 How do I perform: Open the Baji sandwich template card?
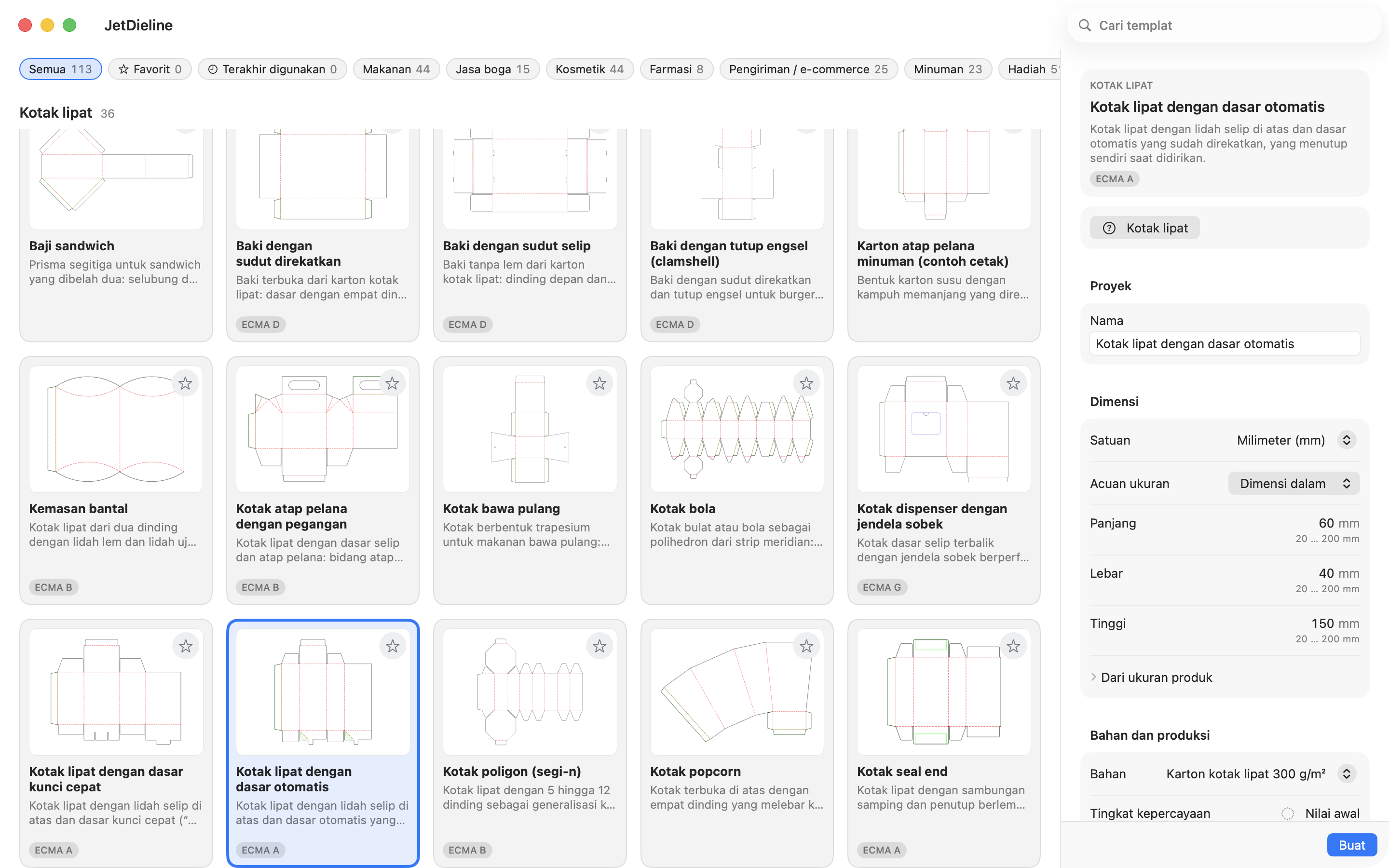(116, 235)
